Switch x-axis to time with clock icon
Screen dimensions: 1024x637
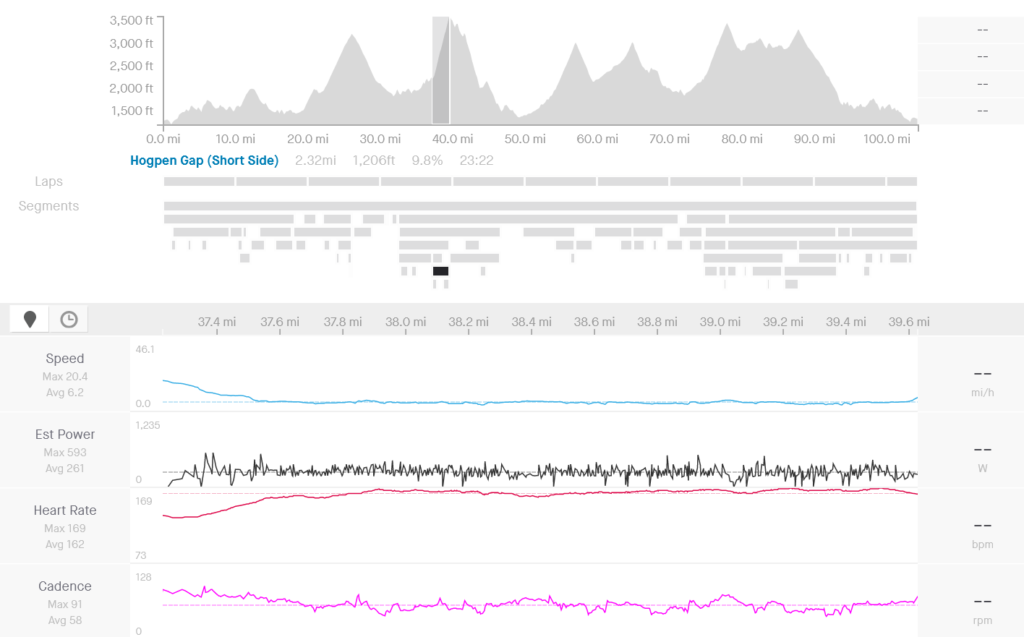69,319
